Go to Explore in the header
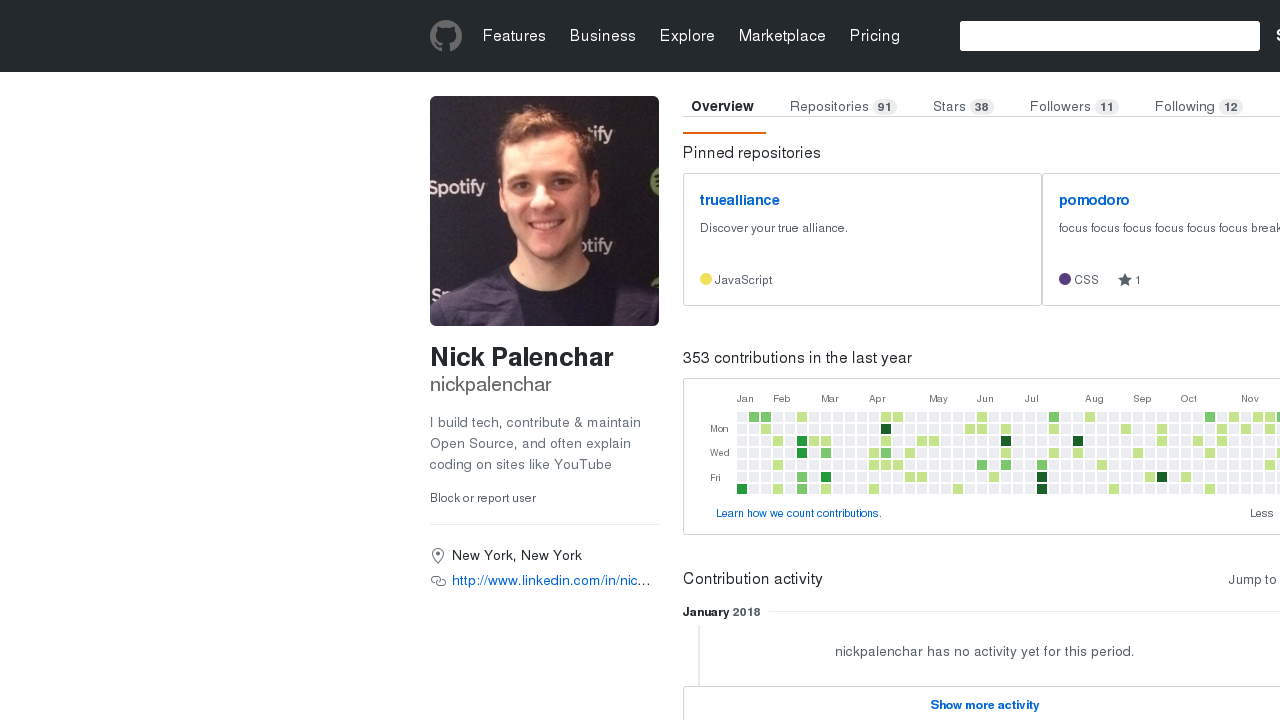 click(687, 36)
